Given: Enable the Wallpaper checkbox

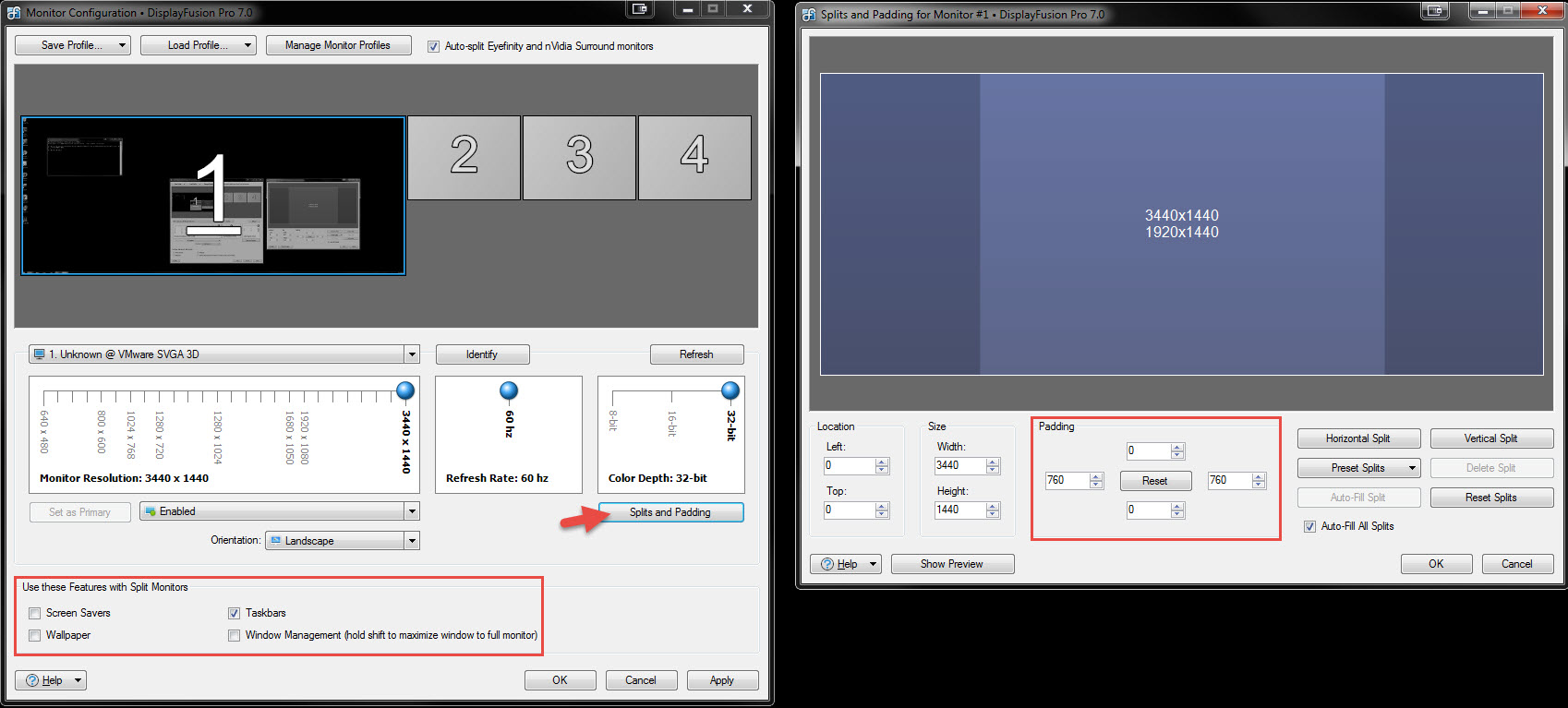Looking at the screenshot, I should pyautogui.click(x=35, y=635).
